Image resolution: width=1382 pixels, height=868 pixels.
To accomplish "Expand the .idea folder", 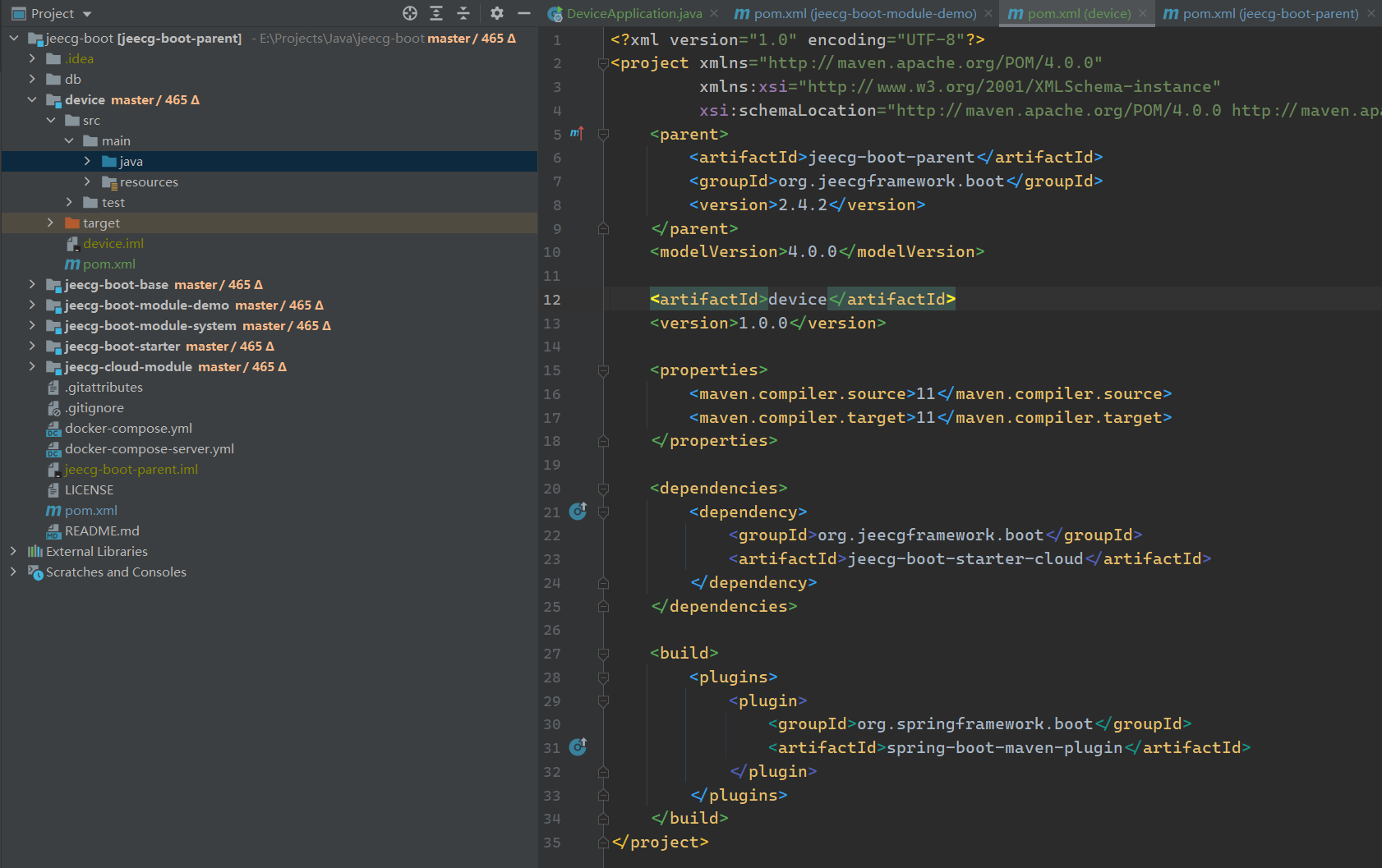I will 32,58.
